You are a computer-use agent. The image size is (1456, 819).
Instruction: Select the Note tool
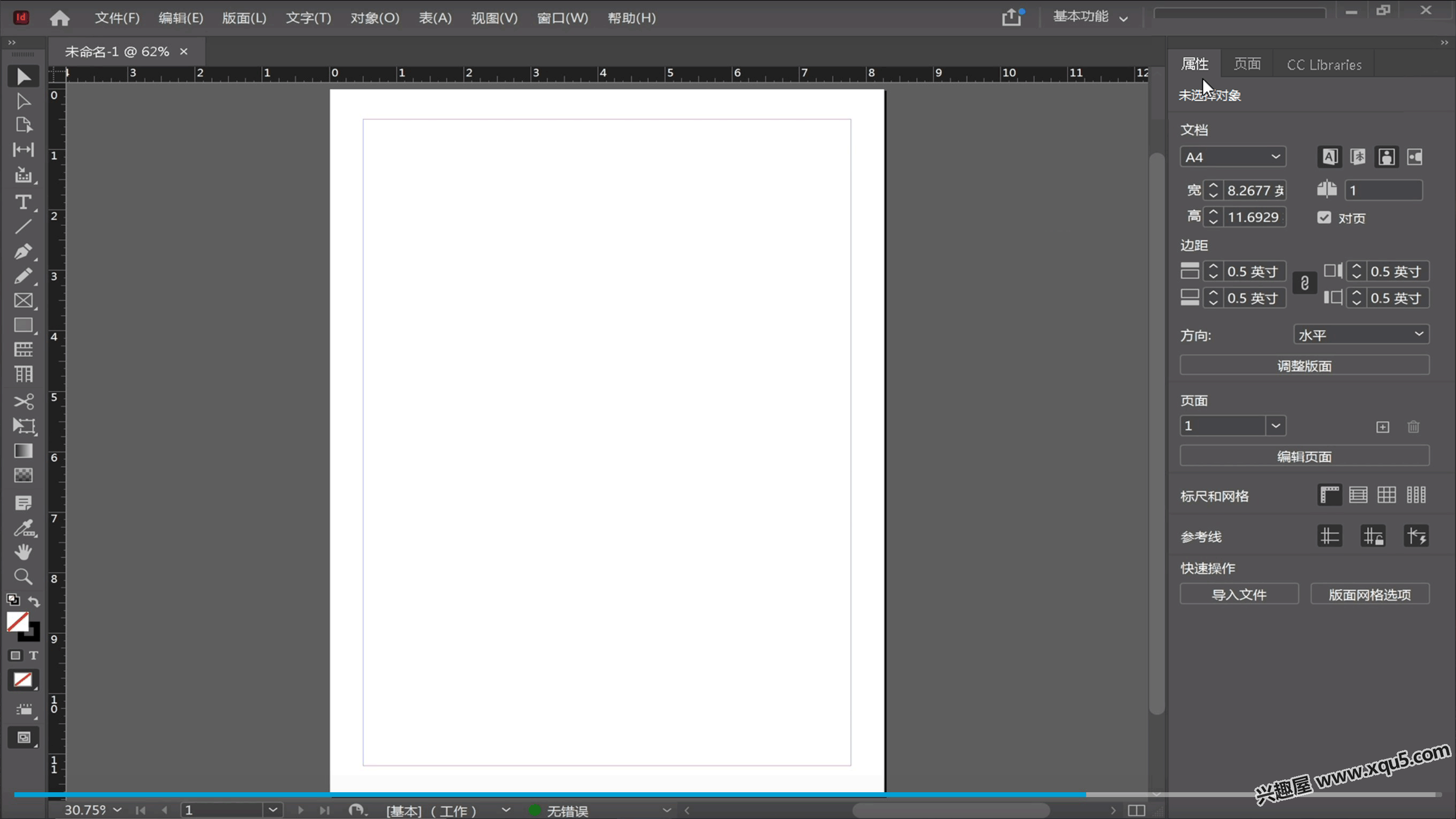23,502
